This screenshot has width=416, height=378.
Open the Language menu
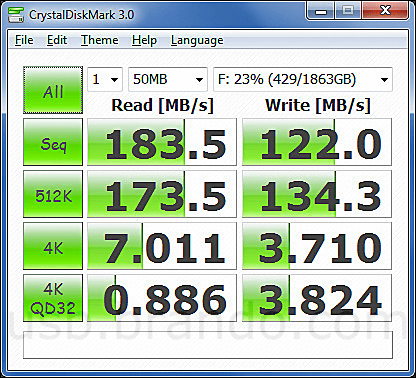(197, 40)
